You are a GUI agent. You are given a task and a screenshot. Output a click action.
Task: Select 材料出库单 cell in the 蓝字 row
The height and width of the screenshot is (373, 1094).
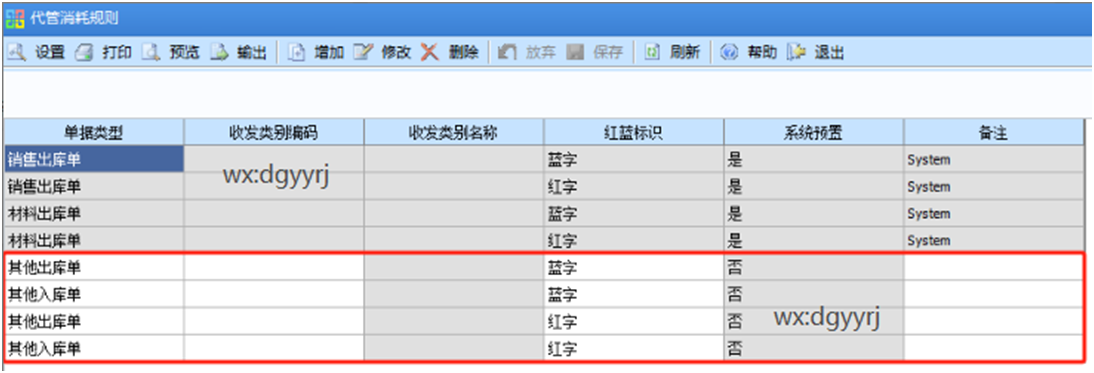(x=93, y=213)
